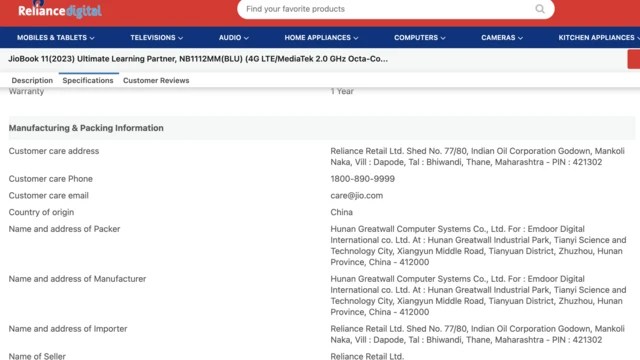
Task: Open the Televisions menu
Action: click(x=157, y=38)
